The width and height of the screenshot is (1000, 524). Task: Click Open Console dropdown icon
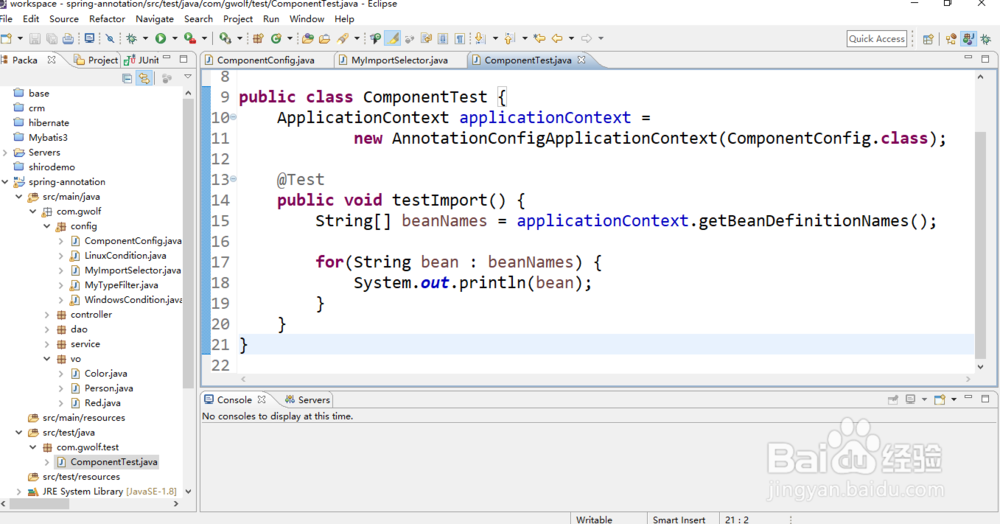point(953,400)
